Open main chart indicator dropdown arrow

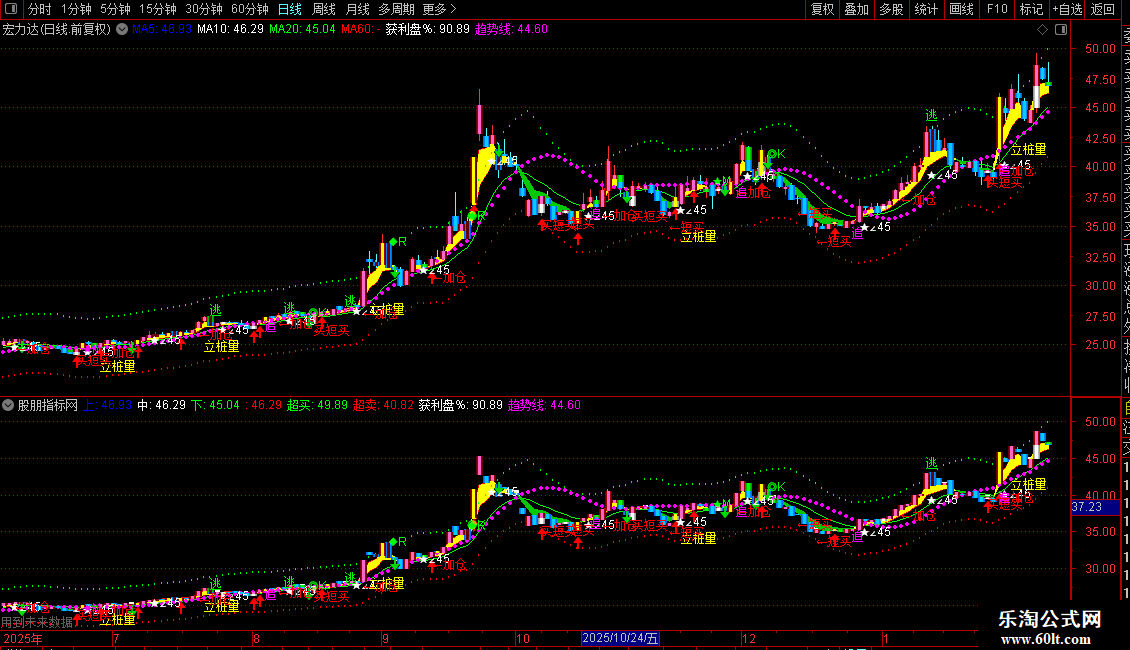point(122,29)
